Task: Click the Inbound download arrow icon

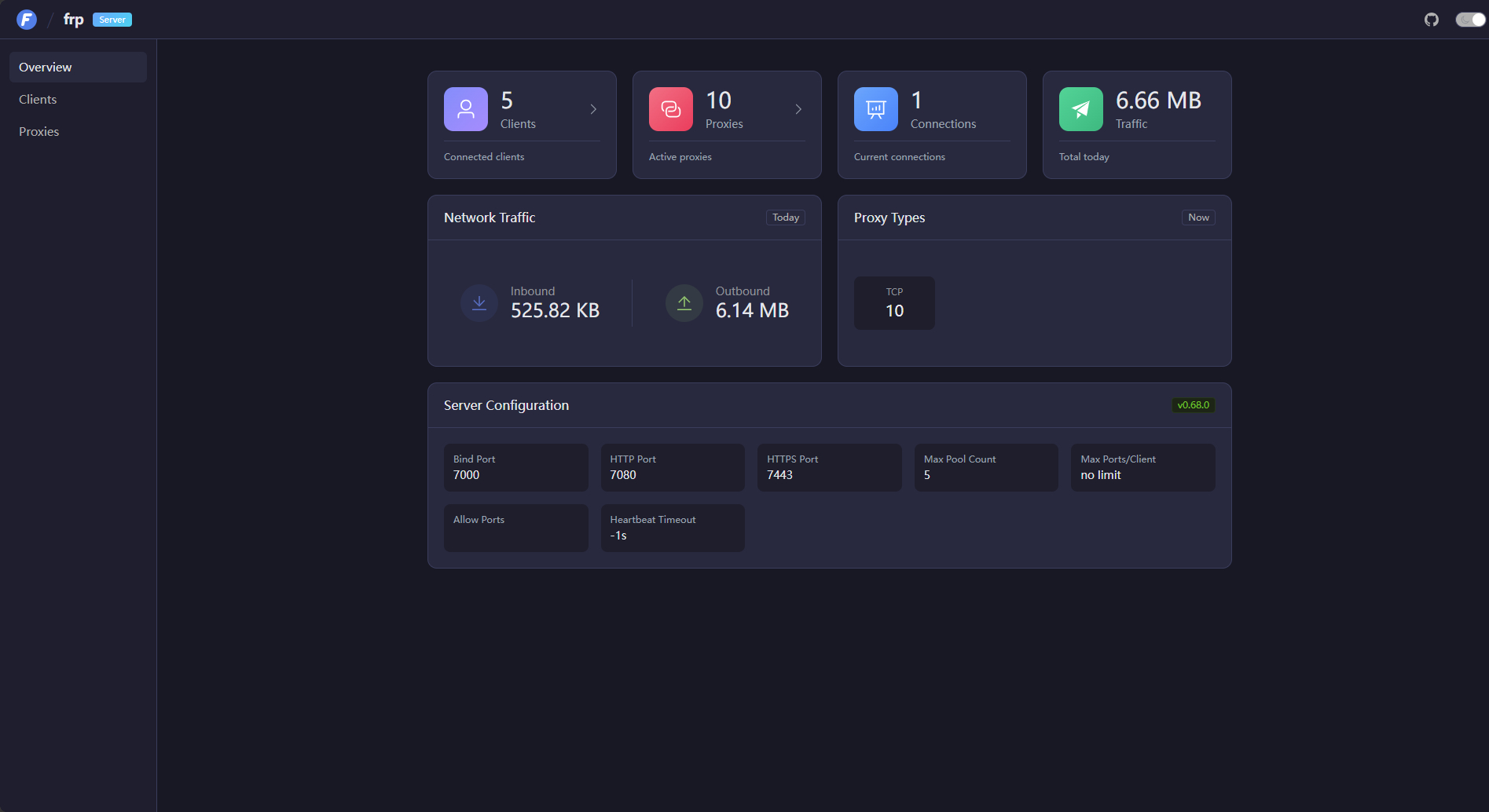Action: coord(479,303)
